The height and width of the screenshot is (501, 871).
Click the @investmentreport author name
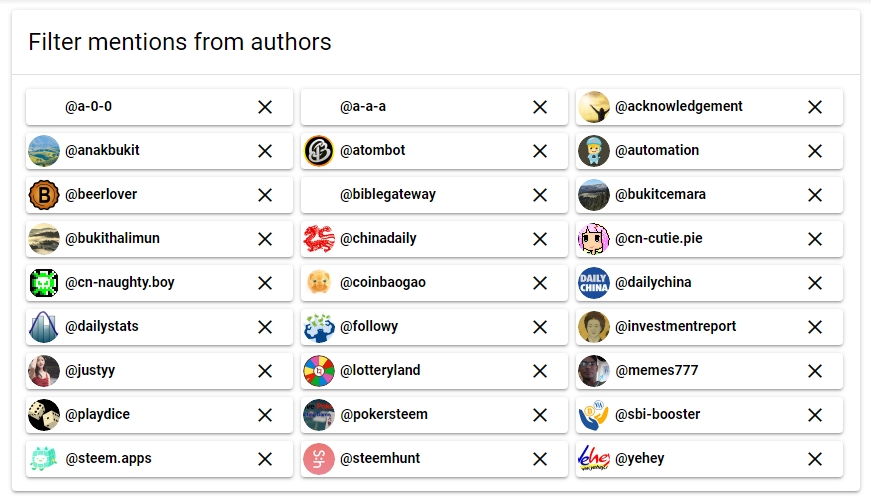(675, 326)
